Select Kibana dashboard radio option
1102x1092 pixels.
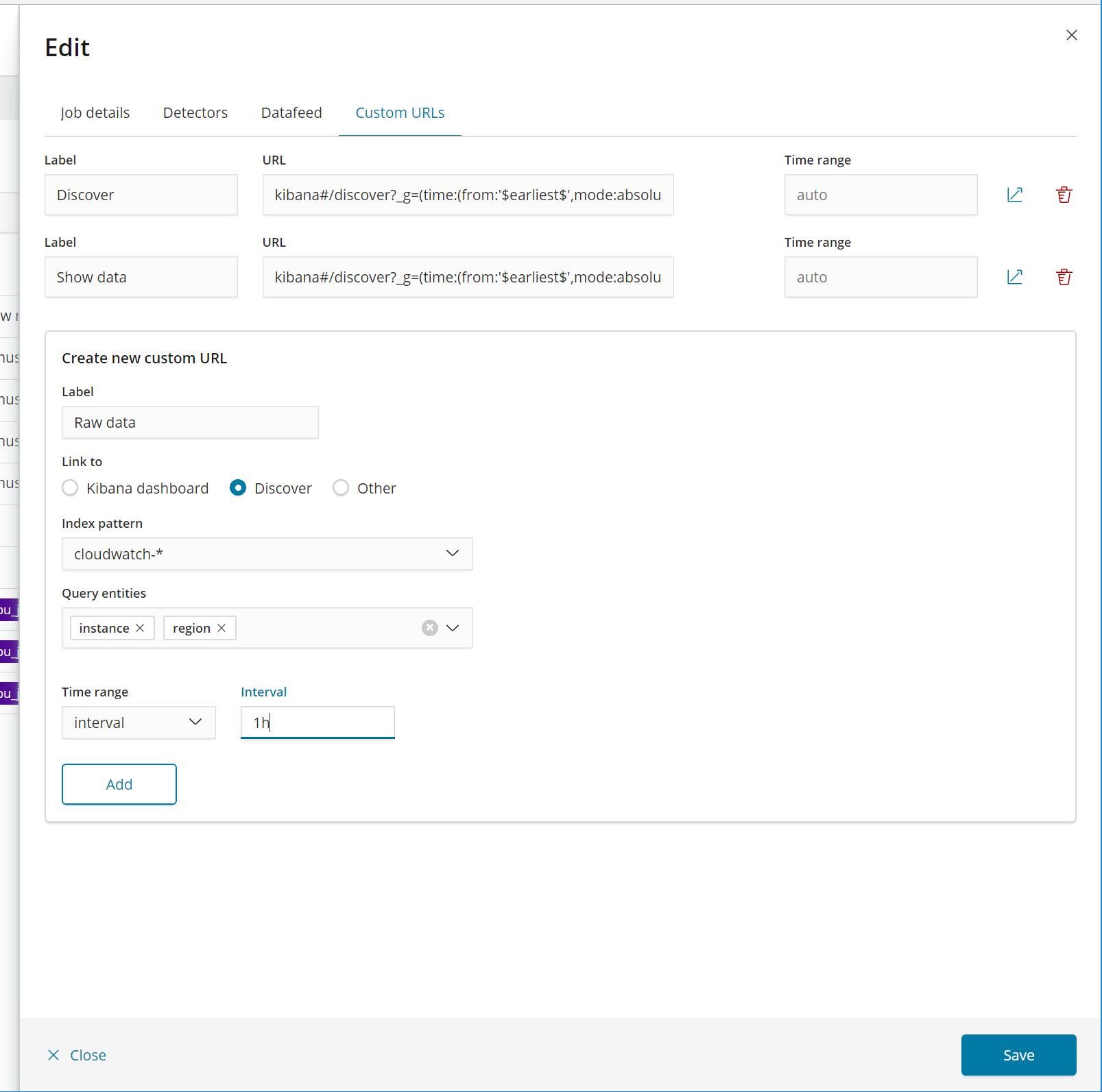[x=70, y=488]
